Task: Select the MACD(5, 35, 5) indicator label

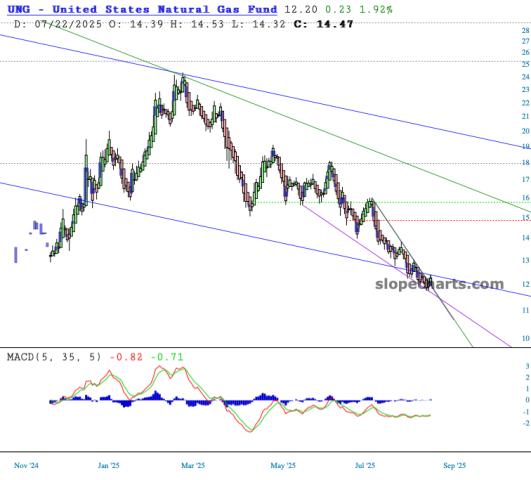Action: (54, 357)
